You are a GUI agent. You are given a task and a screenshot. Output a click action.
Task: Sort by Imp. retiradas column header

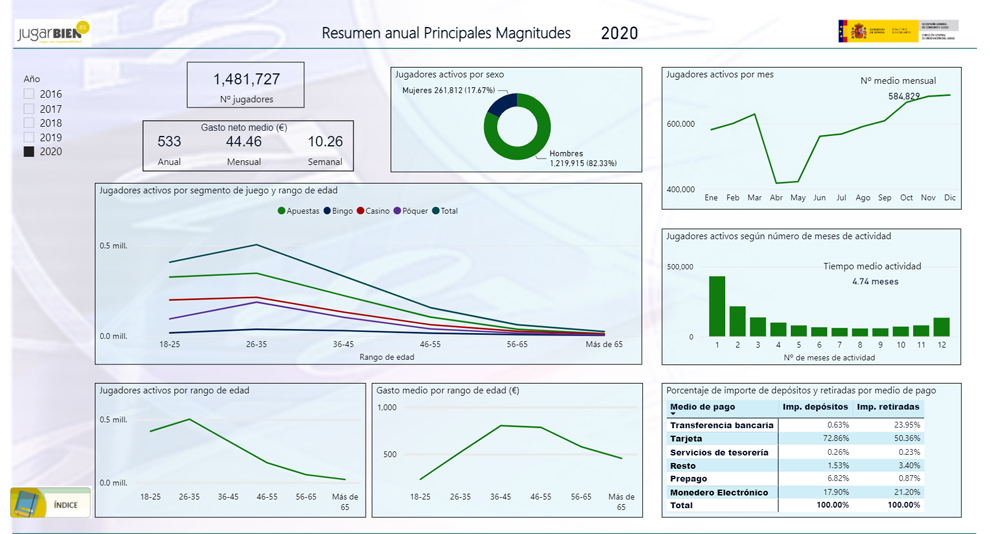point(888,407)
